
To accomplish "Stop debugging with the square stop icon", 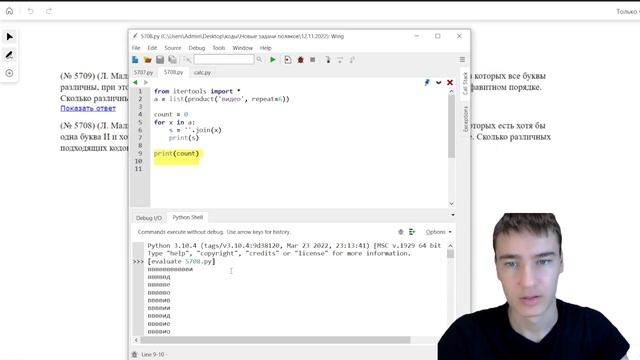I will 313,60.
